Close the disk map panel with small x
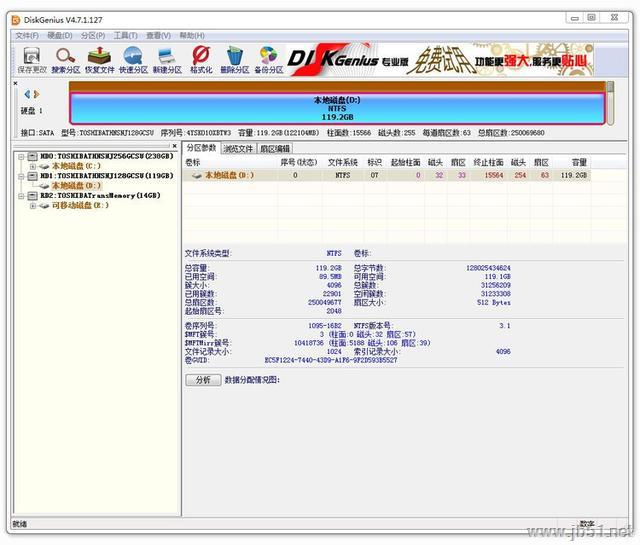Screen dimensions: 640x545 (16, 83)
